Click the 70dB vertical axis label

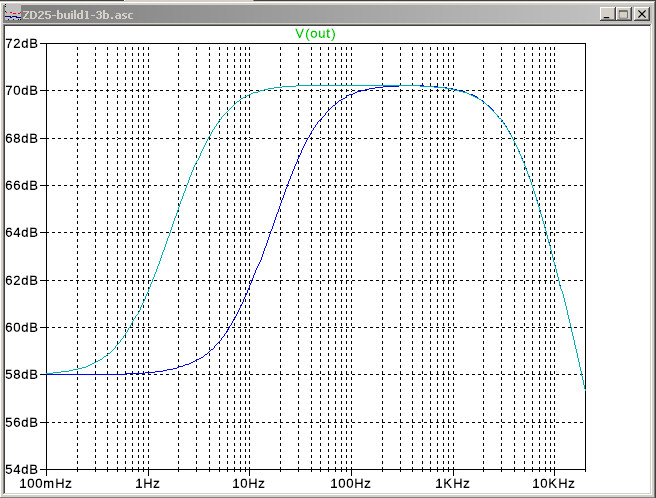(x=21, y=90)
